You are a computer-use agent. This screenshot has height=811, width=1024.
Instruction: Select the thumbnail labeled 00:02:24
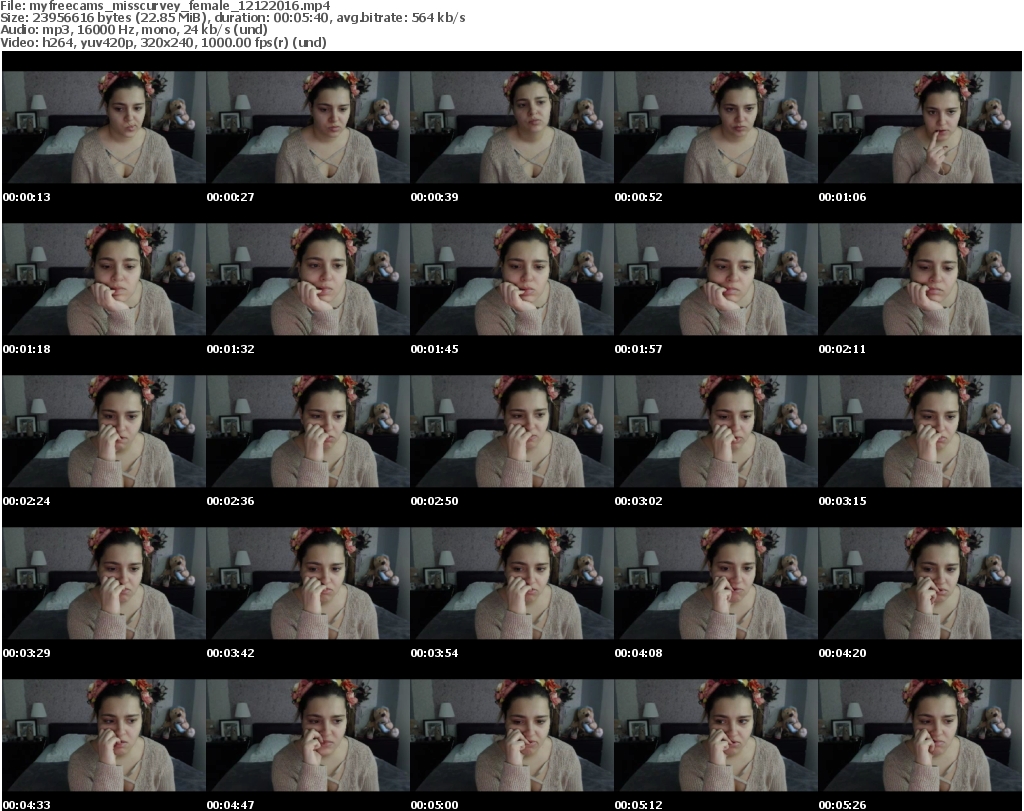(104, 432)
